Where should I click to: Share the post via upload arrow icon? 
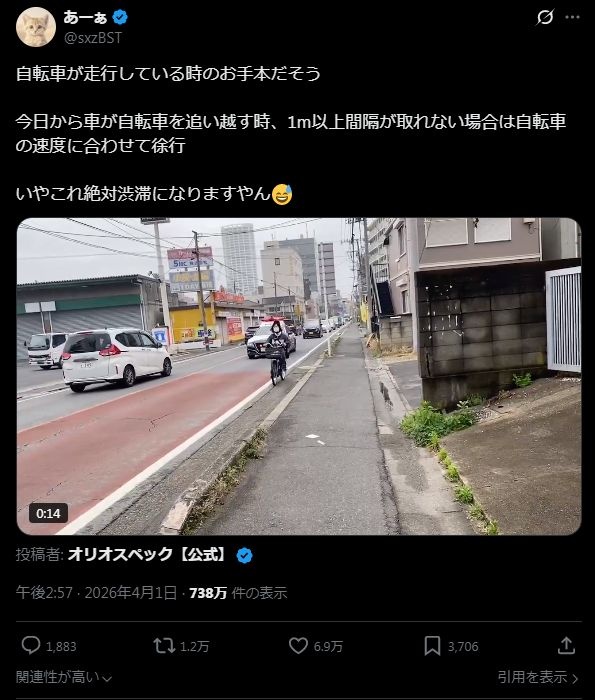[x=566, y=646]
